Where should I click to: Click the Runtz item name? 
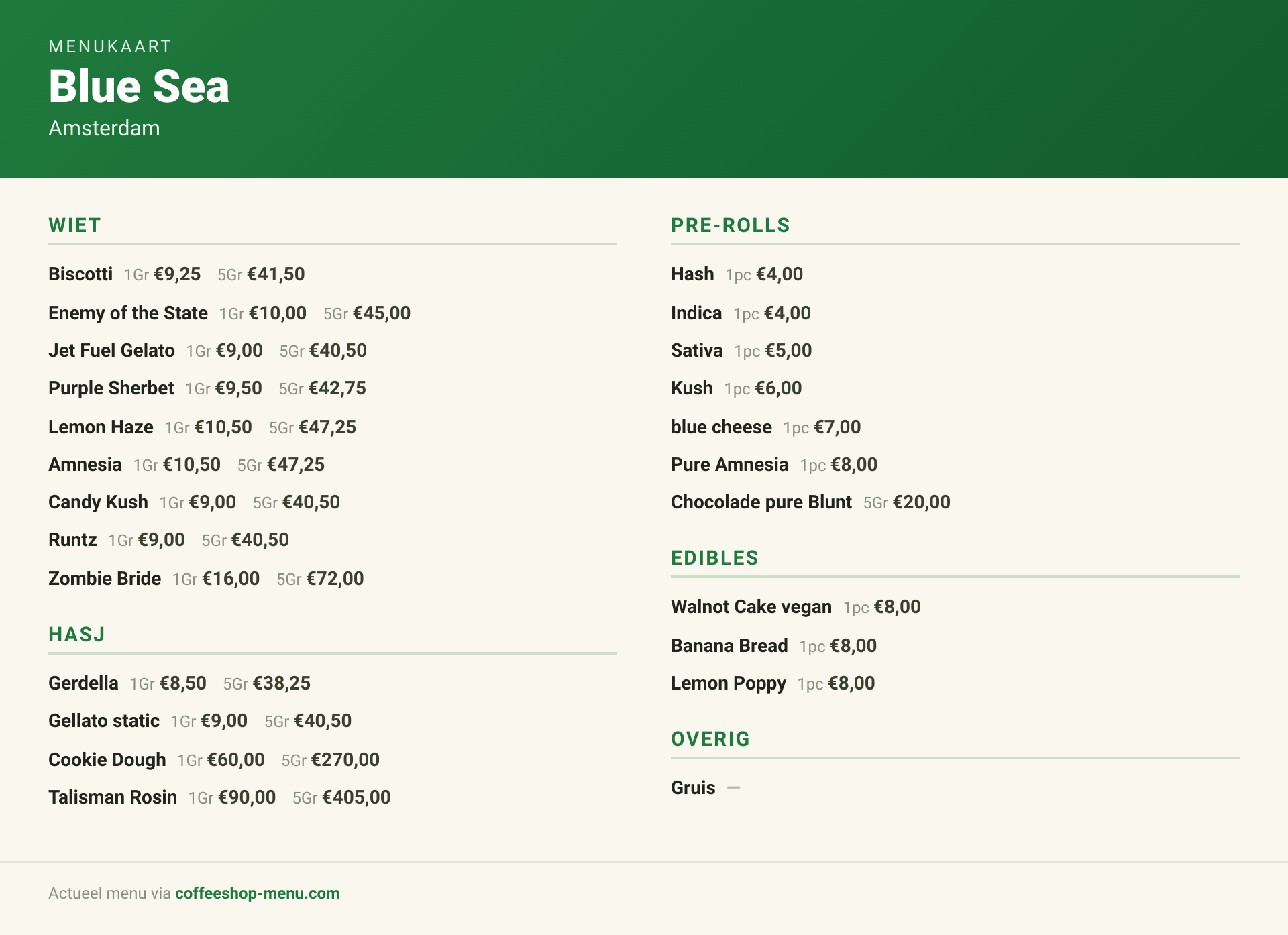pos(72,540)
